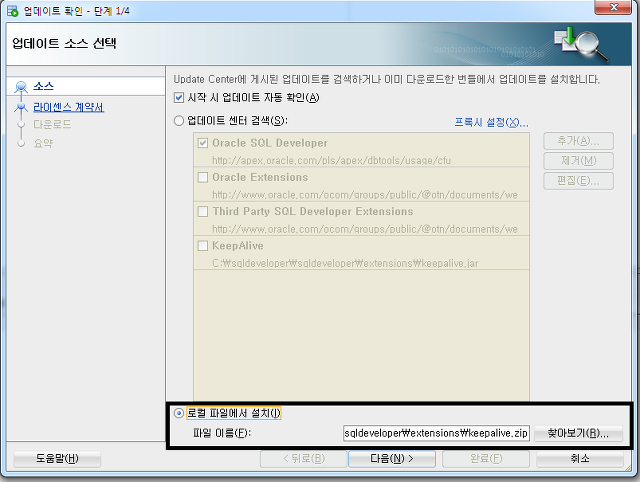Image resolution: width=640 pixels, height=482 pixels.
Task: Select 로컬 파일에서 설치 radio button
Action: click(179, 413)
